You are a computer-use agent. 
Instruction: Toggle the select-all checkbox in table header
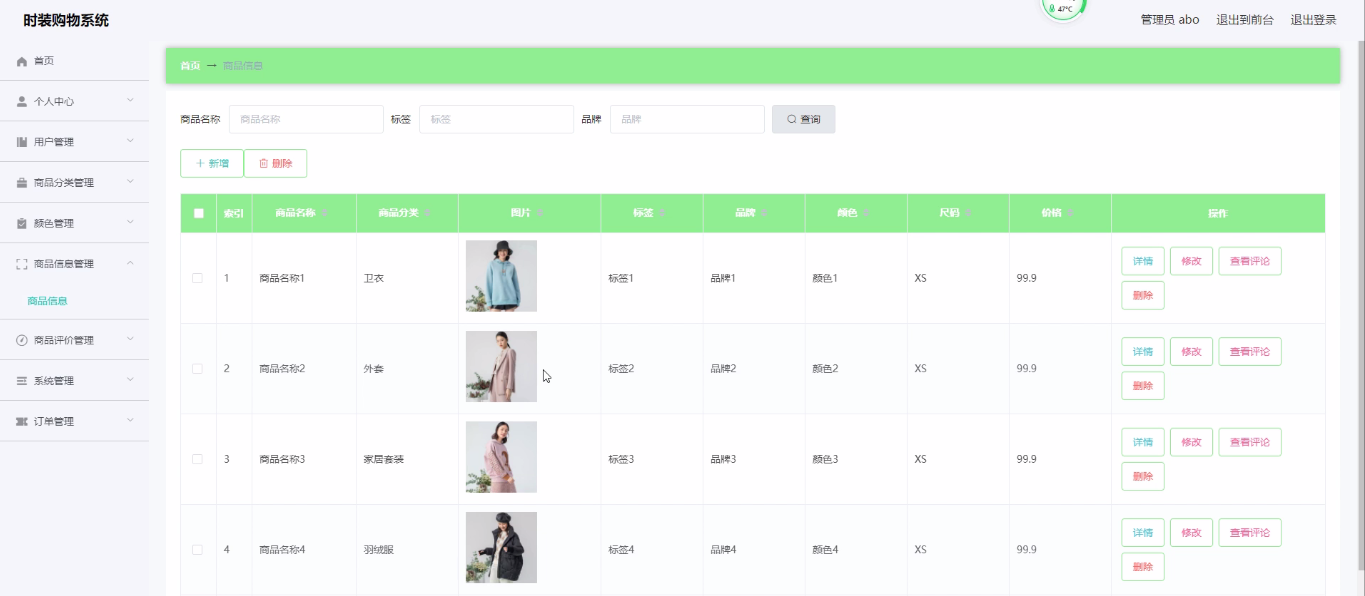[x=198, y=213]
